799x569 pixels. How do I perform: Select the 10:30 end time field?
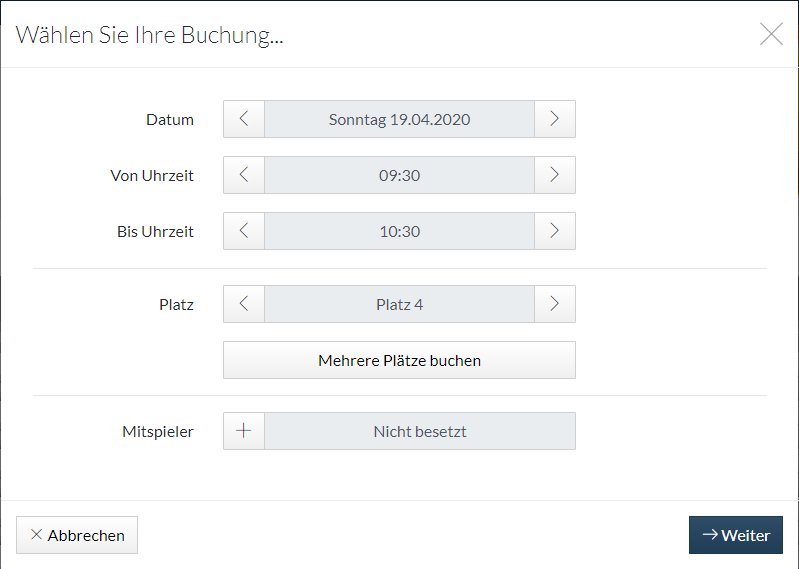tap(400, 231)
